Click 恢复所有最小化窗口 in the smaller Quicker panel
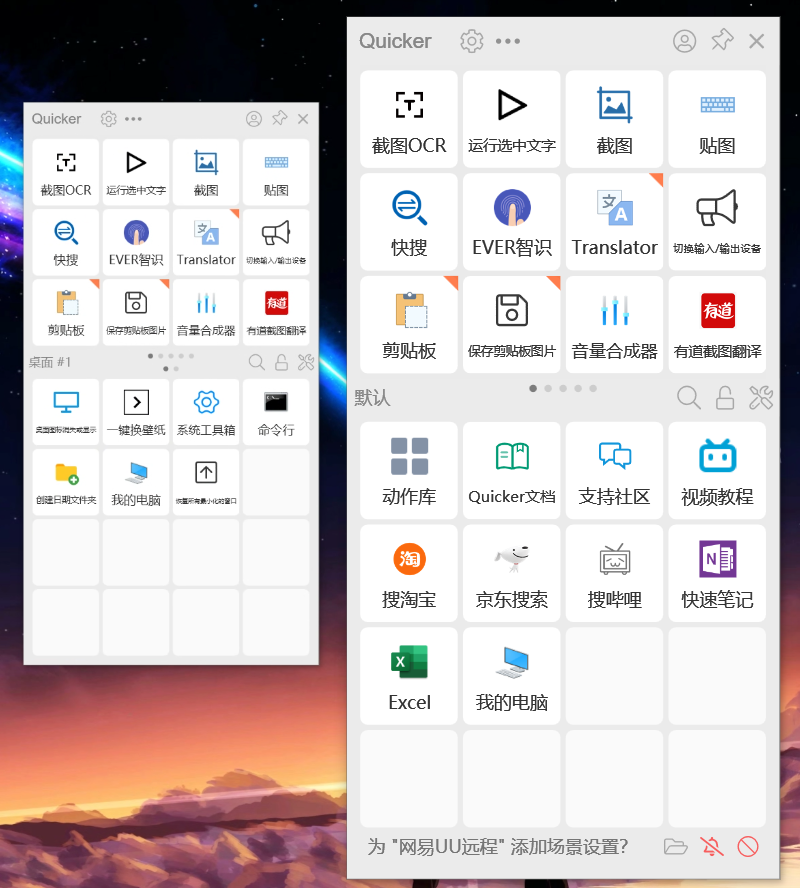 (206, 483)
